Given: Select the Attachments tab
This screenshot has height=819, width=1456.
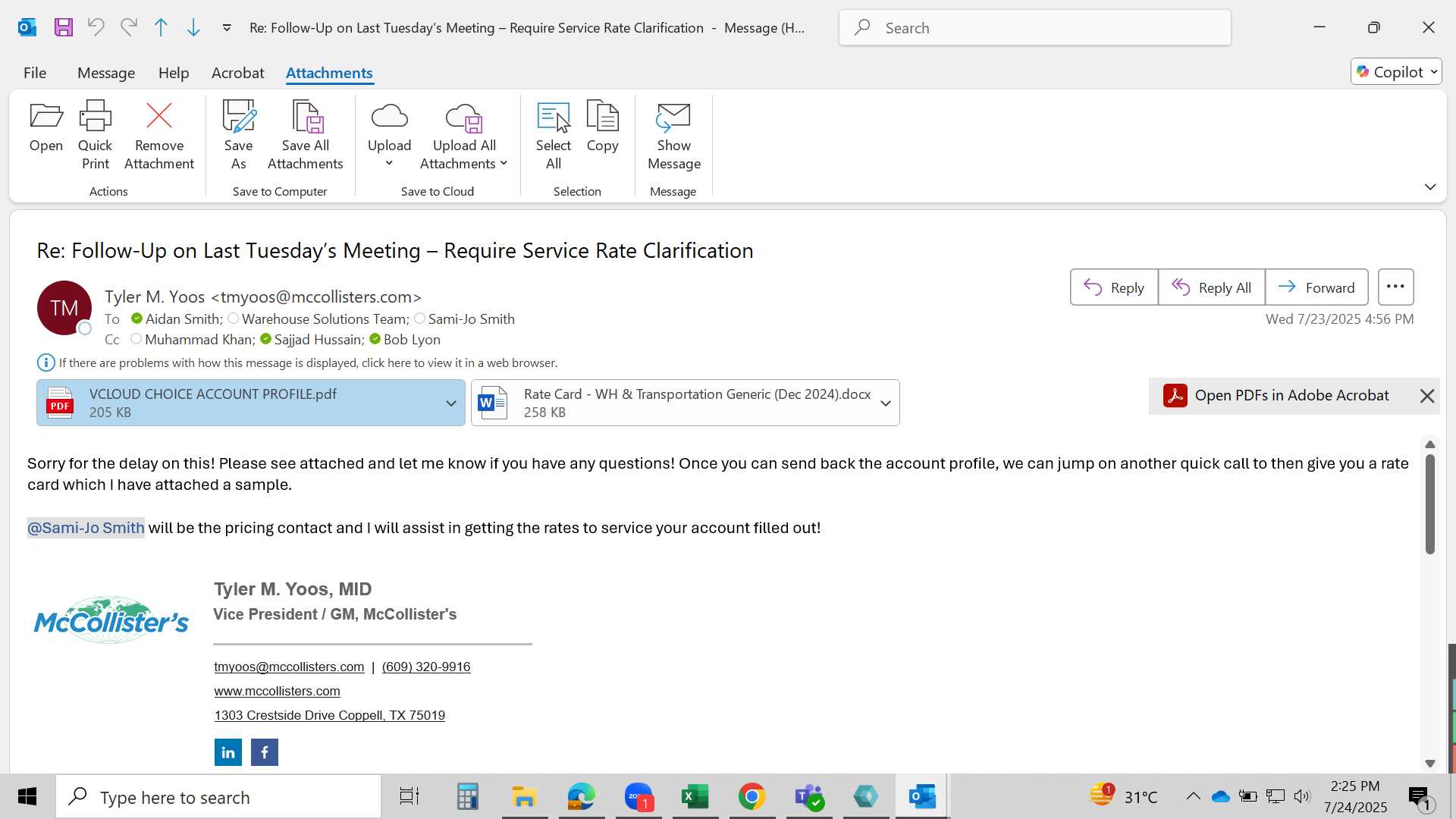Looking at the screenshot, I should coord(329,73).
